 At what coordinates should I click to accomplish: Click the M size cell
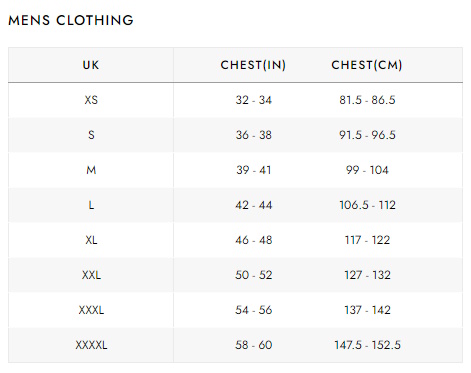(91, 170)
